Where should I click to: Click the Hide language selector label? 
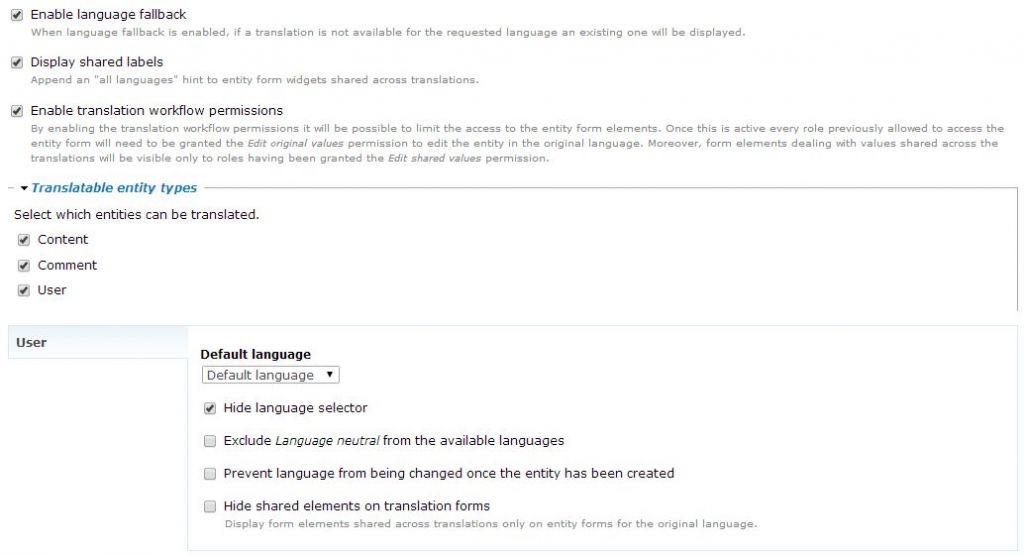pyautogui.click(x=295, y=408)
